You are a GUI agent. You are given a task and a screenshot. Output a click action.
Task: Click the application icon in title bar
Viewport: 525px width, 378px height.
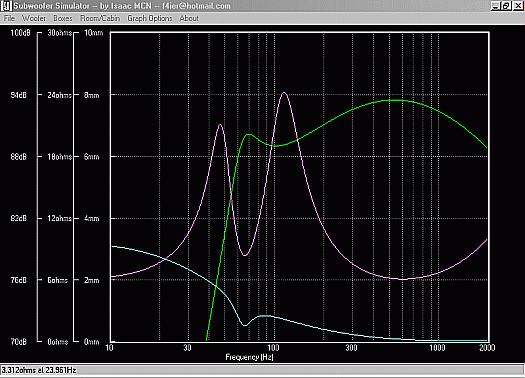6,6
